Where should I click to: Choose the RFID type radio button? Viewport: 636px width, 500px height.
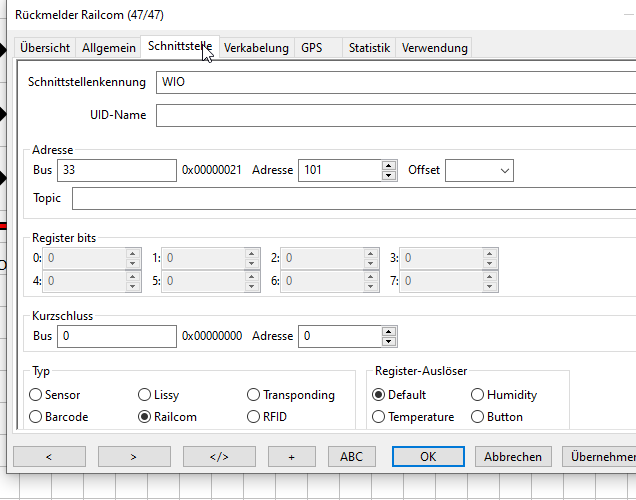254,417
